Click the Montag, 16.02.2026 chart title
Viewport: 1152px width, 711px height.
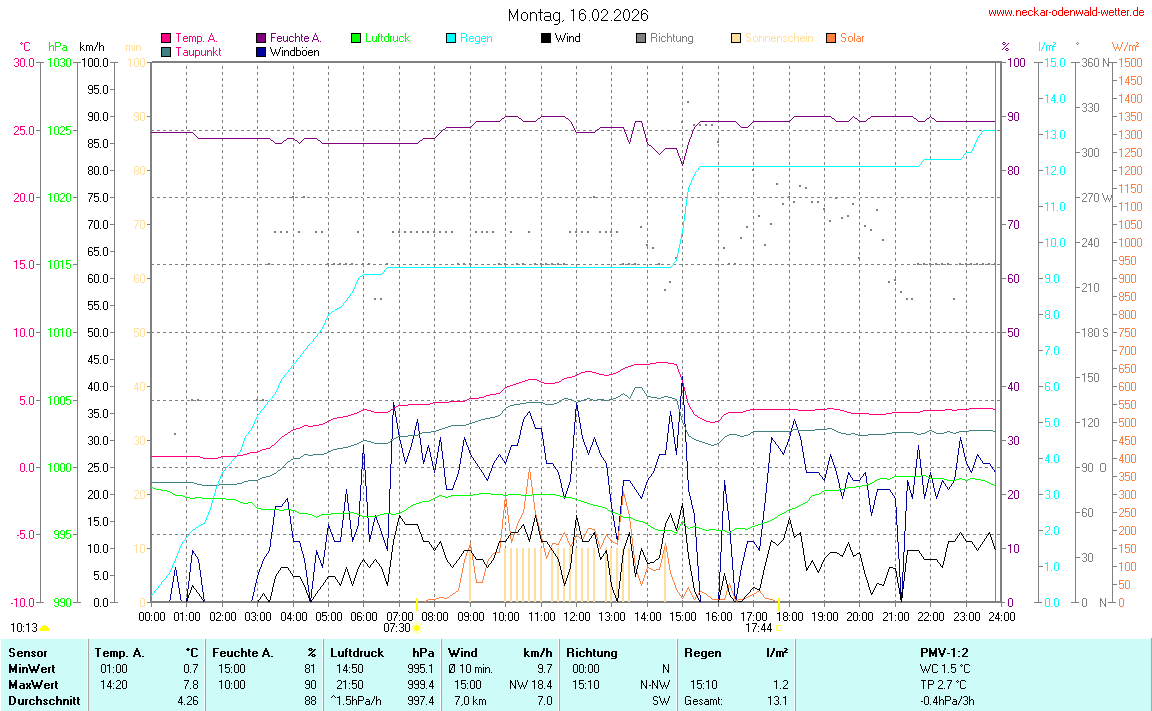tap(577, 15)
